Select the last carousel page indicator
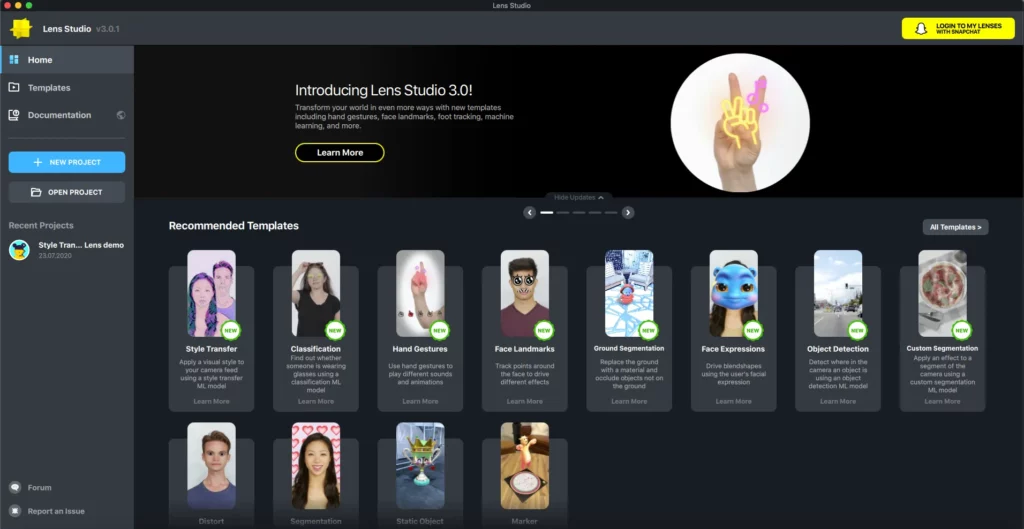The height and width of the screenshot is (529, 1024). click(611, 212)
